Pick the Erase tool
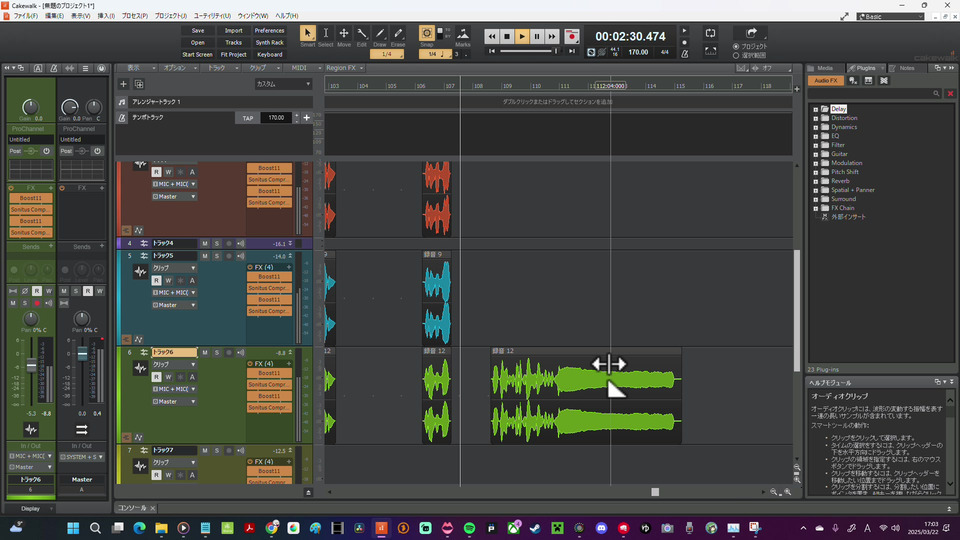This screenshot has width=960, height=540. coord(398,35)
